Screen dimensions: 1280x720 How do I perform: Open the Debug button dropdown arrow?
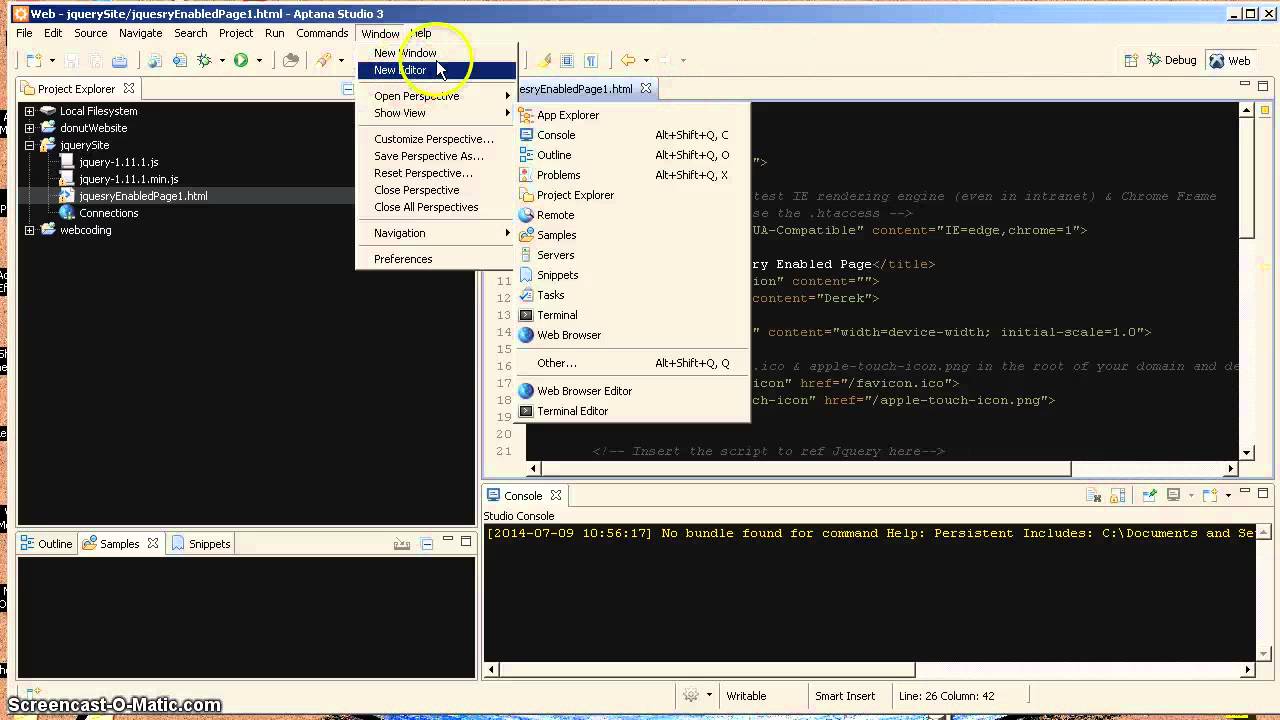coord(221,61)
